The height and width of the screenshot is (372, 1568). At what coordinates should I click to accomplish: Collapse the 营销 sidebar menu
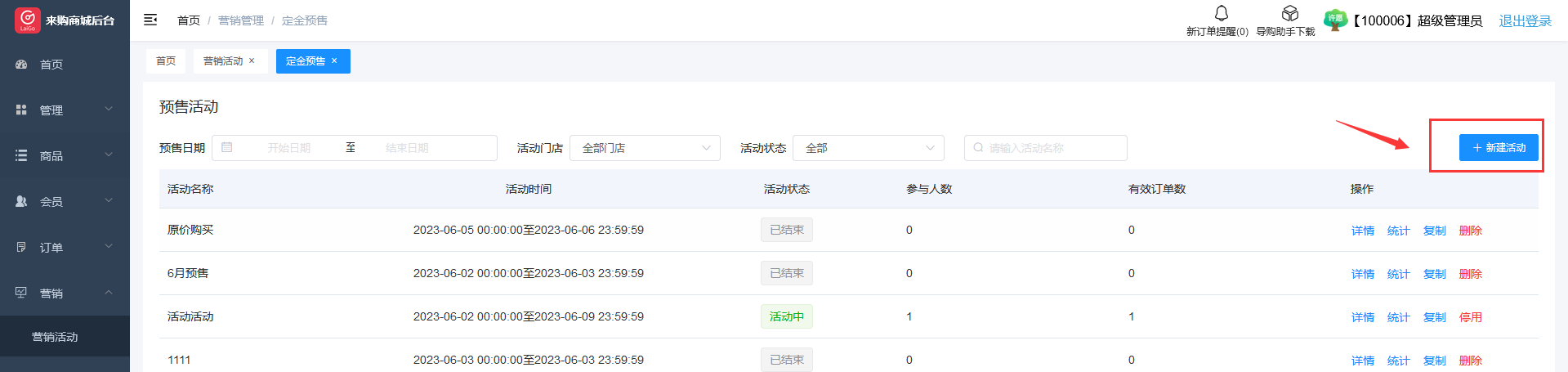(65, 293)
